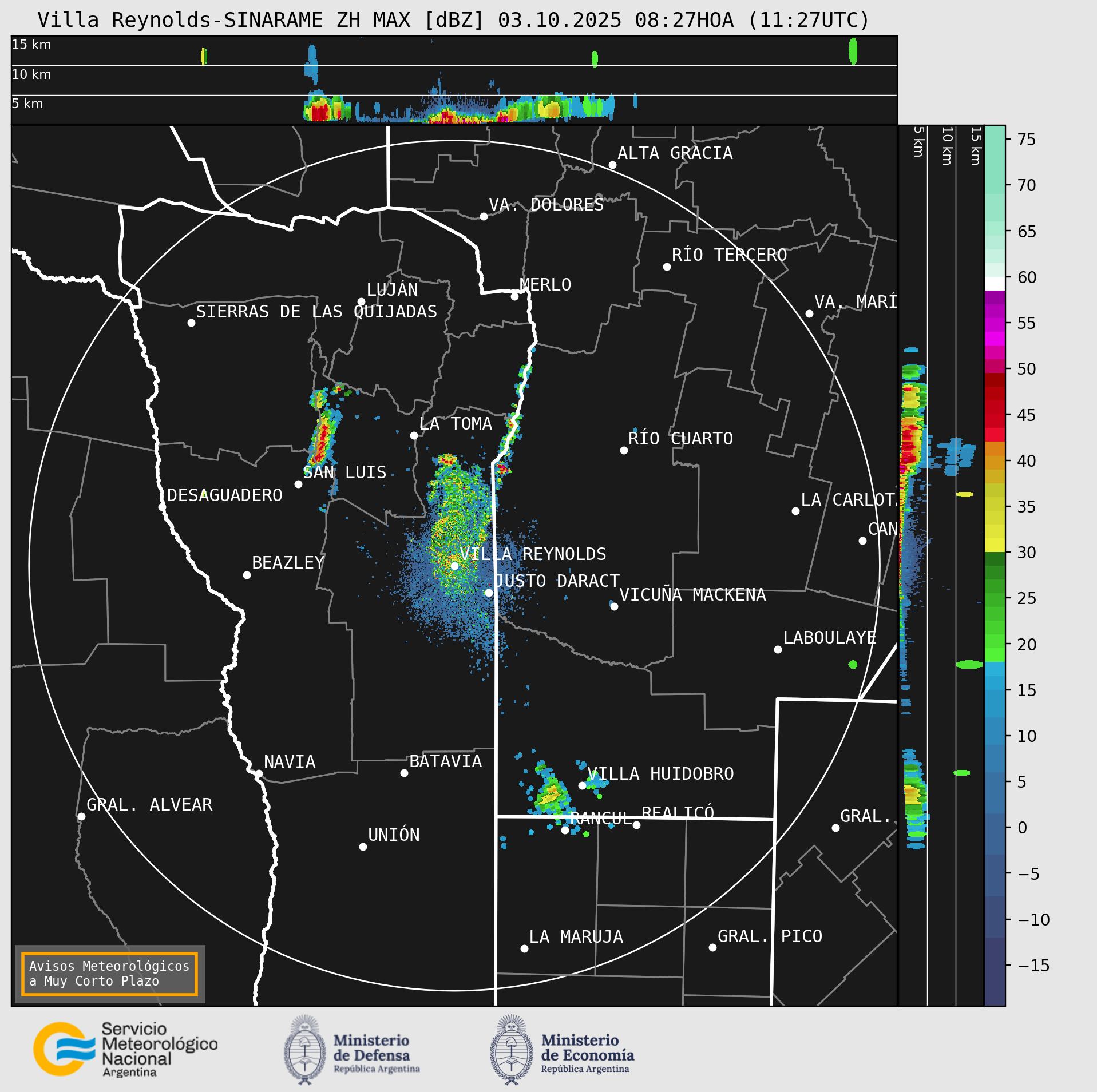Viewport: 1097px width, 1092px height.
Task: Click the Gral. Alvear city marker
Action: click(x=81, y=816)
